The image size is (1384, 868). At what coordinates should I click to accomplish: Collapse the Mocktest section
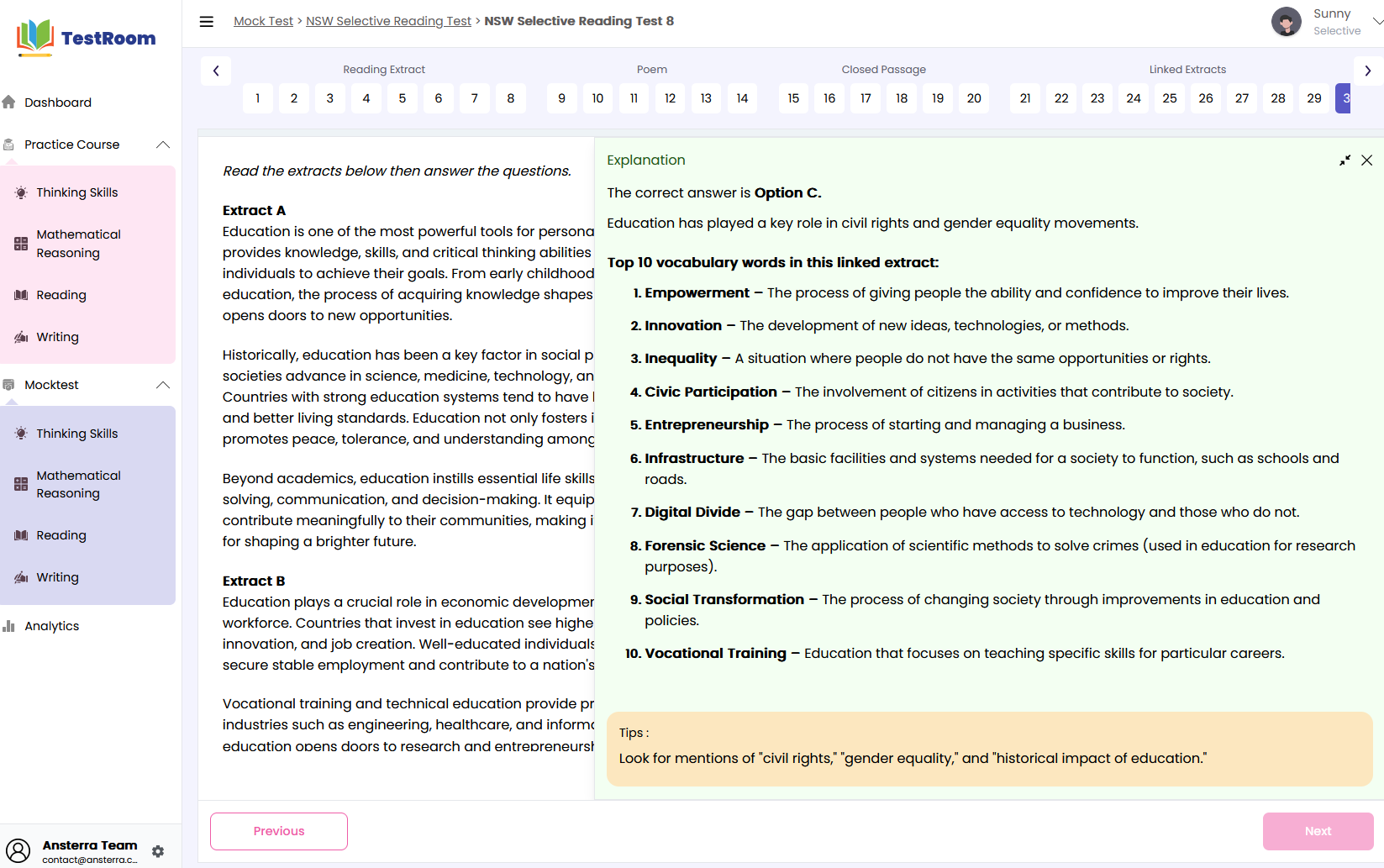163,385
